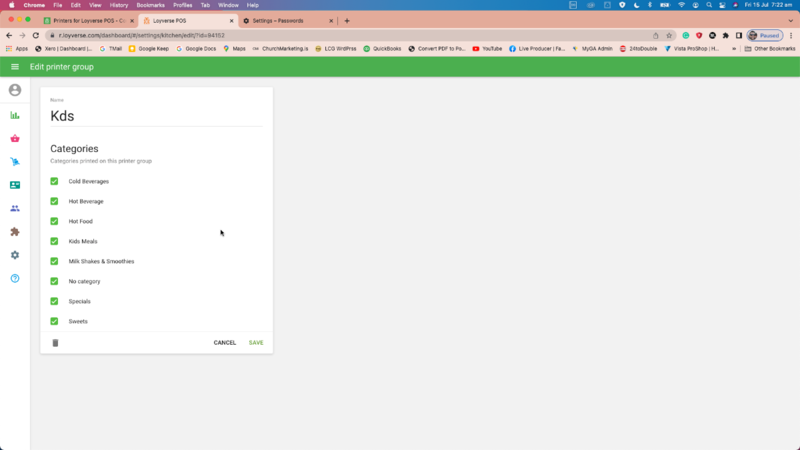Open the Help question mark icon
800x450 pixels.
click(x=15, y=278)
